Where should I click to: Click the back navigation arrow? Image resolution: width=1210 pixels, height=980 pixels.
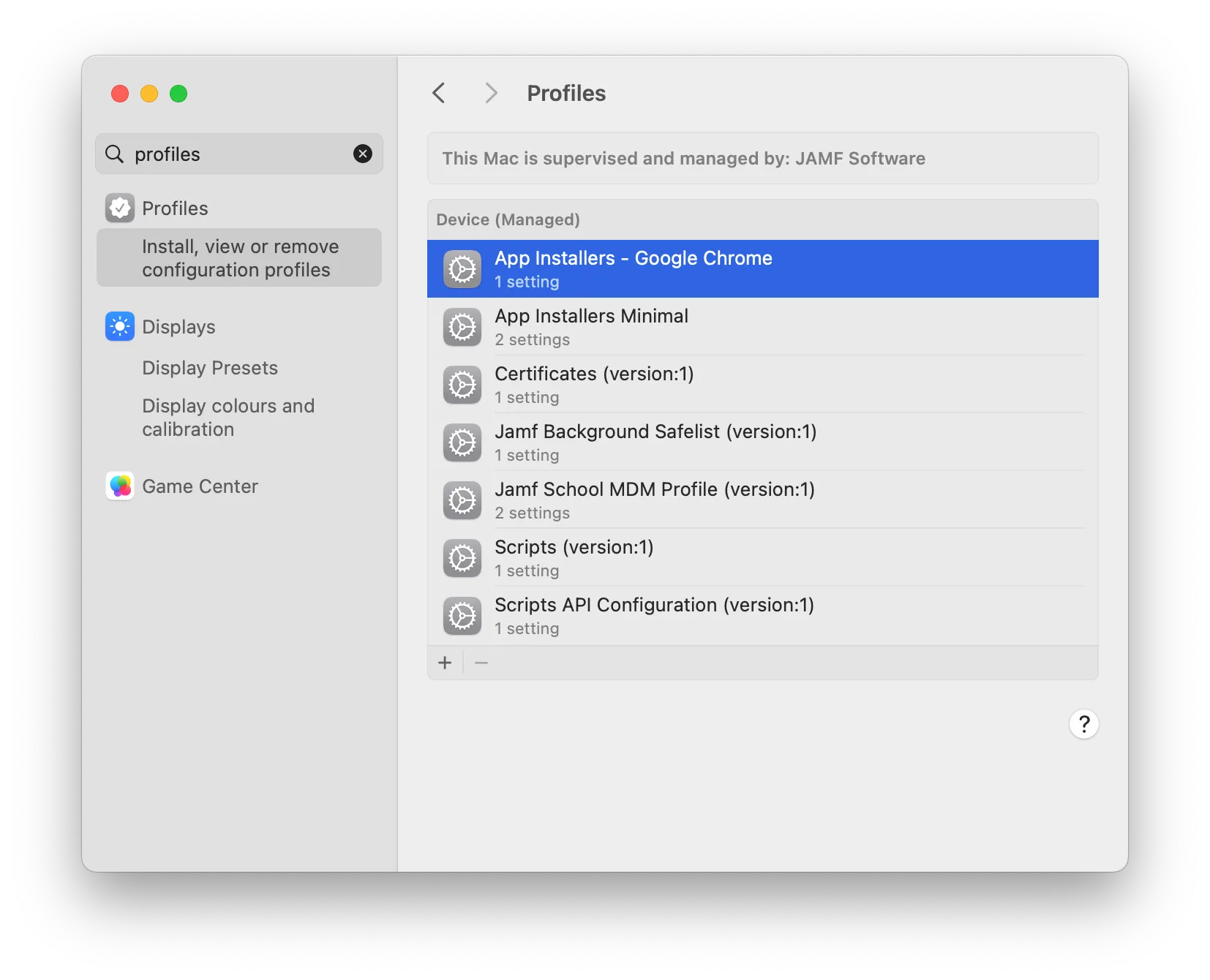tap(438, 93)
